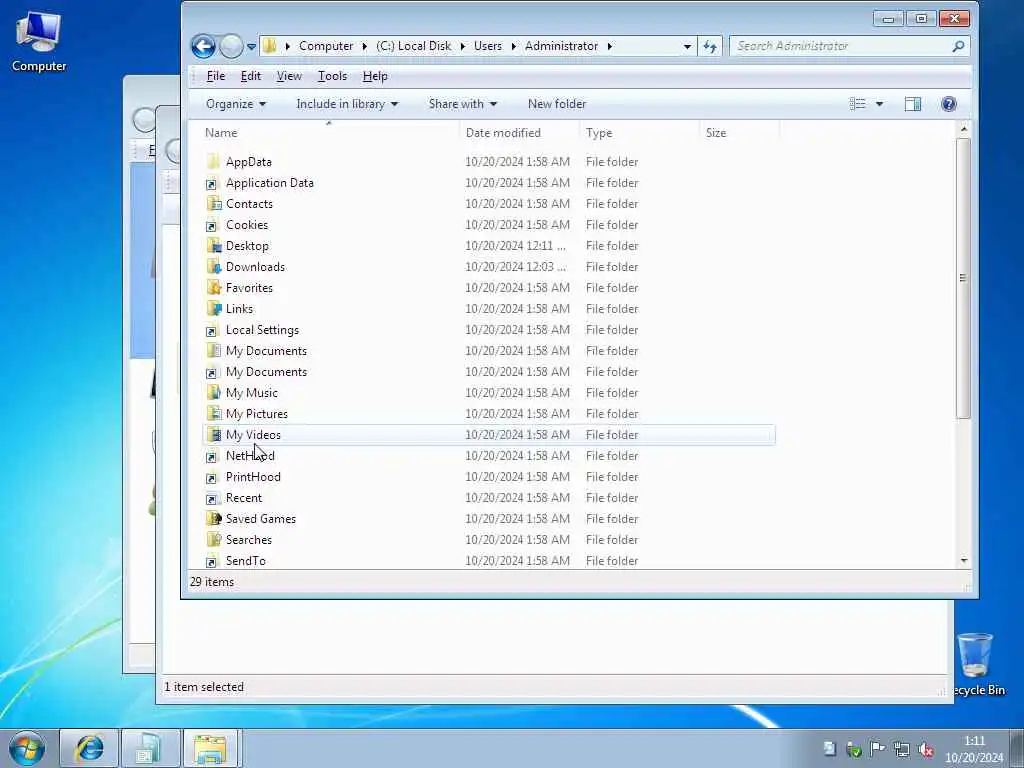This screenshot has width=1024, height=768.
Task: Select the Searches folder icon
Action: click(213, 539)
